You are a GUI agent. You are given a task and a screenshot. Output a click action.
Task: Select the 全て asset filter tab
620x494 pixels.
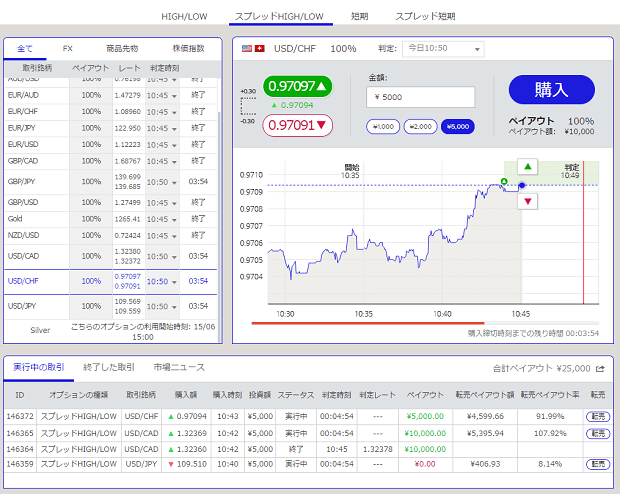click(x=25, y=49)
